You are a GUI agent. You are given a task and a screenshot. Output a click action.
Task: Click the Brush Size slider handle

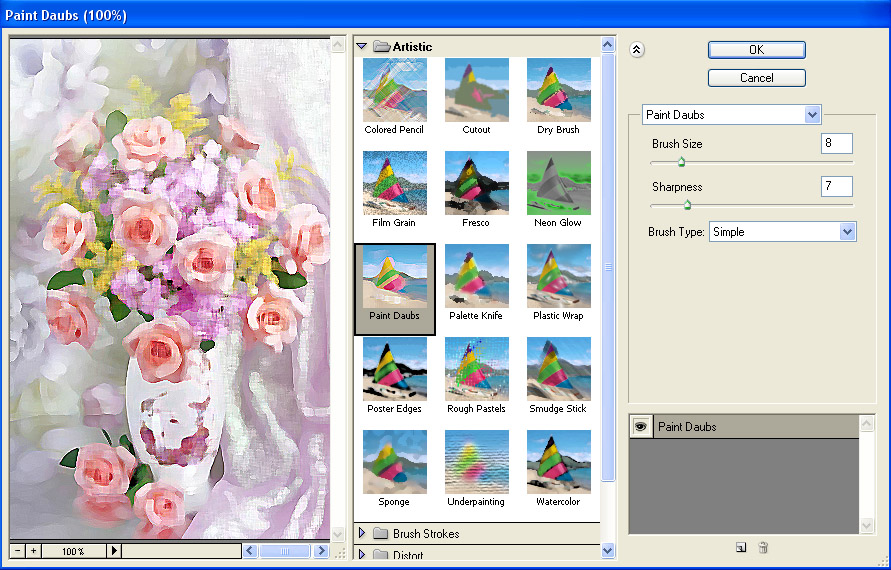pos(681,163)
